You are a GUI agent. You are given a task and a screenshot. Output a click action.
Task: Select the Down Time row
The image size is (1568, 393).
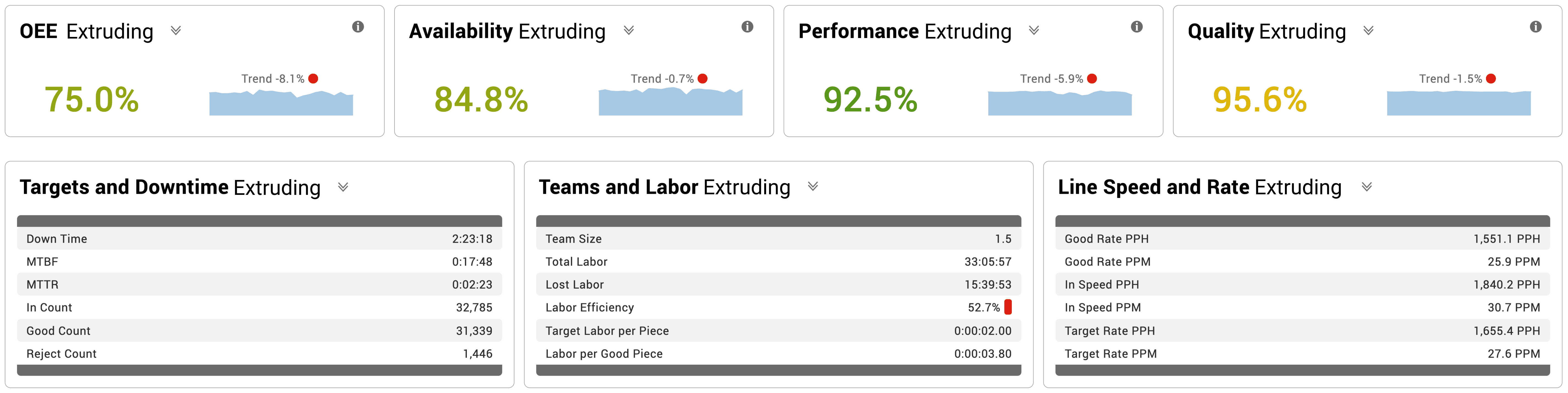click(259, 239)
